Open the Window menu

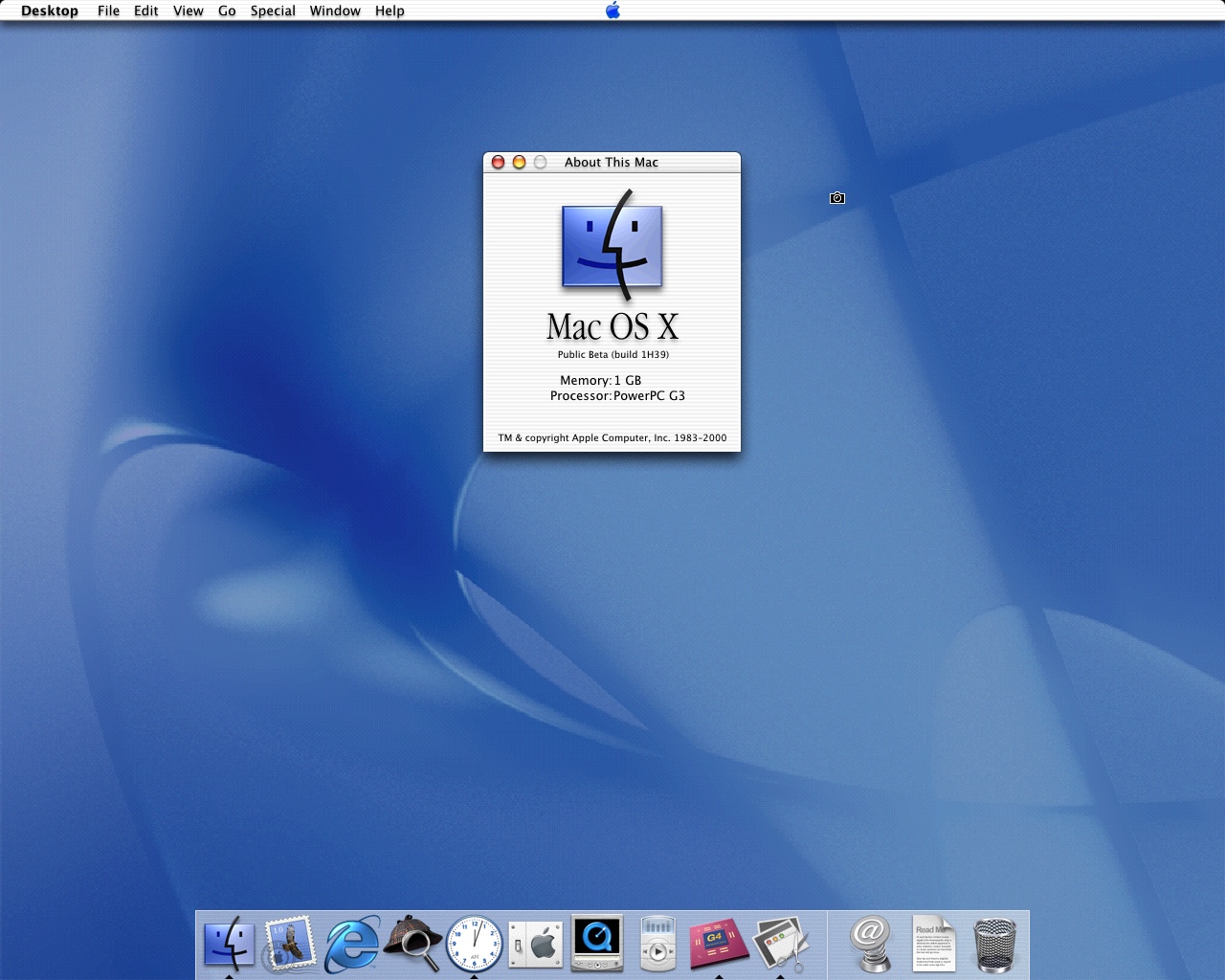pyautogui.click(x=335, y=11)
